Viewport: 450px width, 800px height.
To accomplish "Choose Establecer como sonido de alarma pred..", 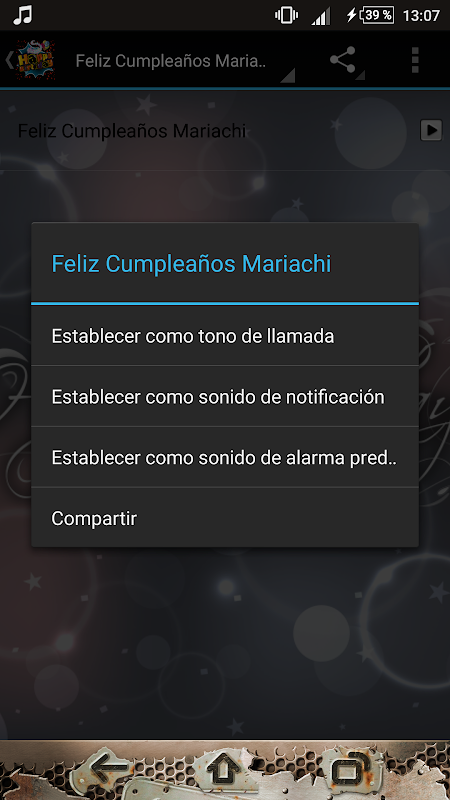I will pyautogui.click(x=225, y=457).
